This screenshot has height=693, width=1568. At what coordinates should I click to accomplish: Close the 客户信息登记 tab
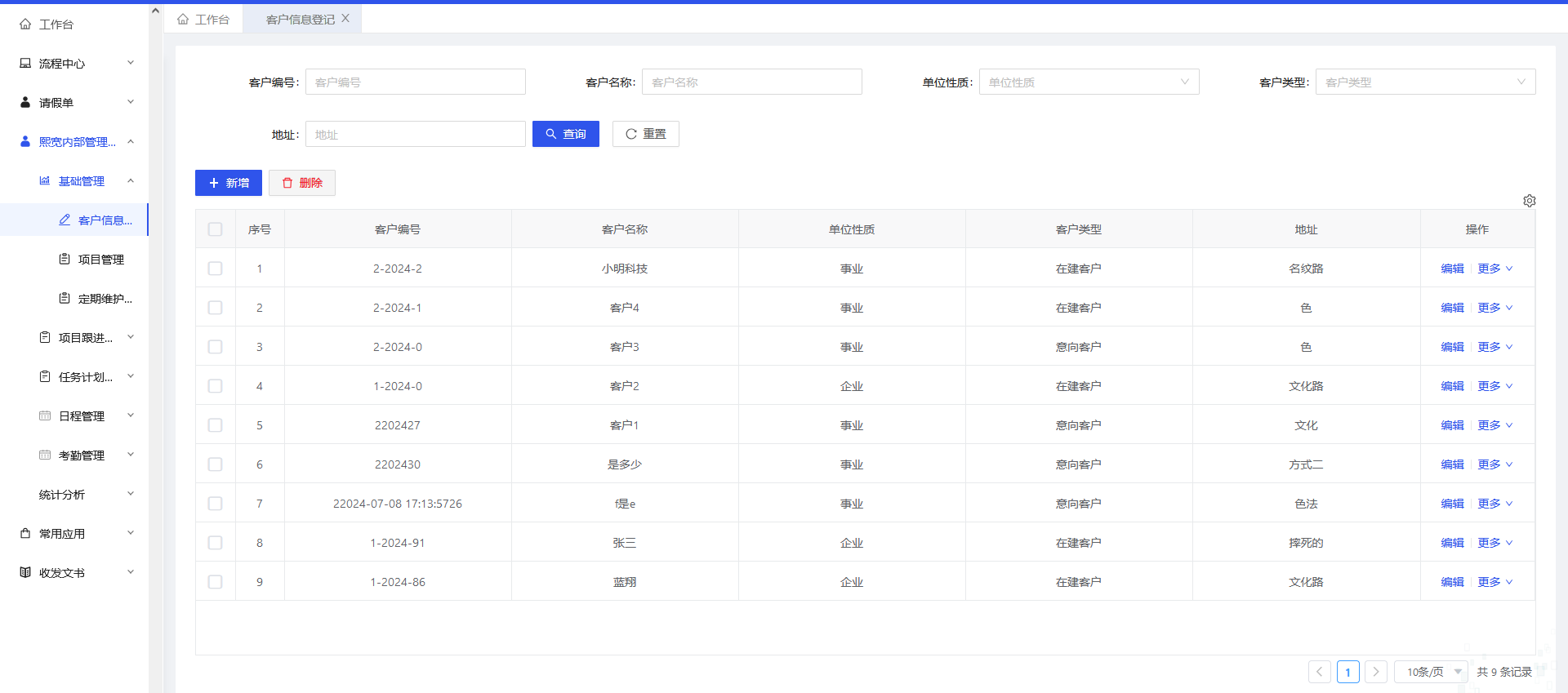click(x=345, y=18)
